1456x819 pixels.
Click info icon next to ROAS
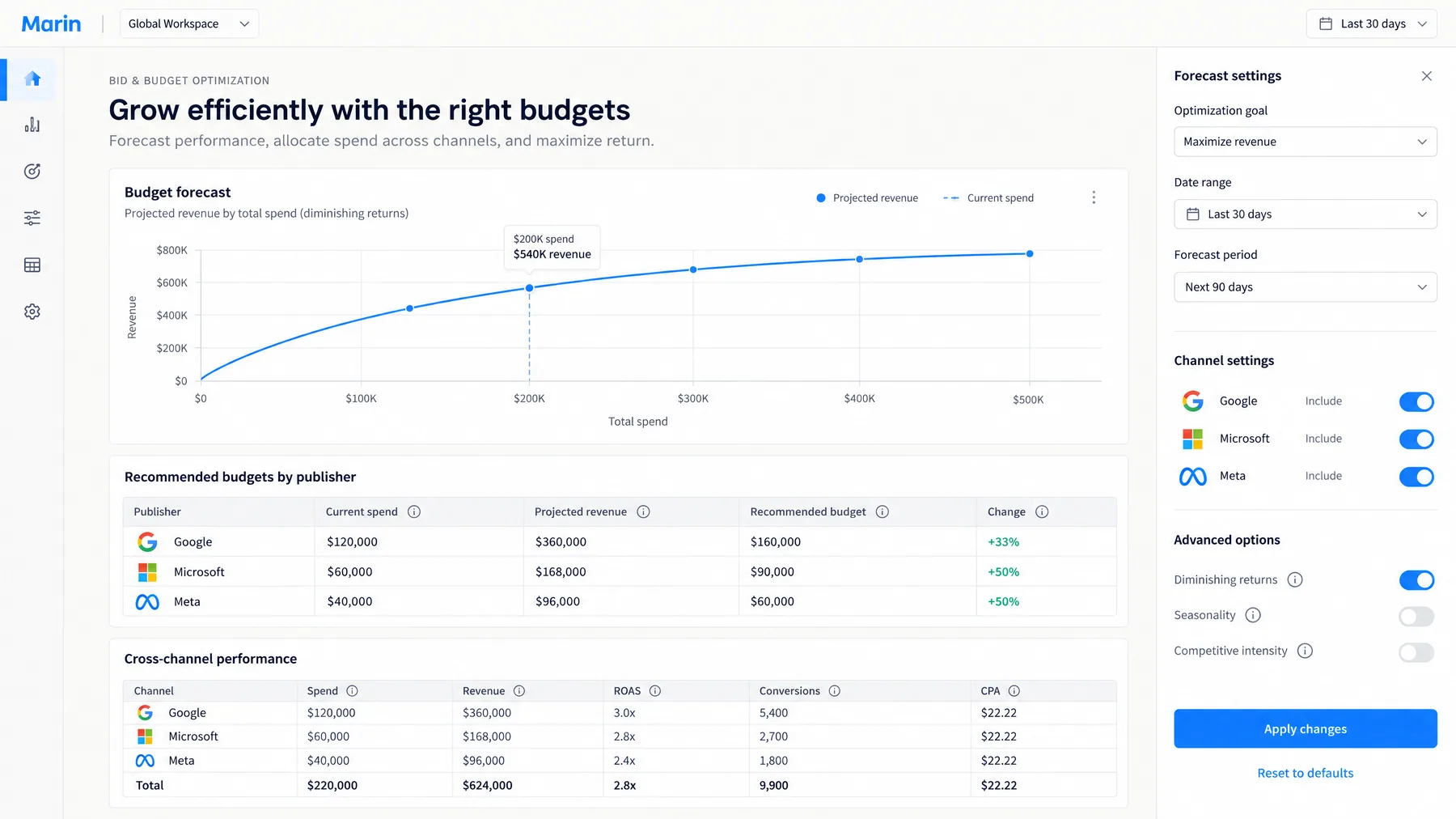[x=655, y=691]
